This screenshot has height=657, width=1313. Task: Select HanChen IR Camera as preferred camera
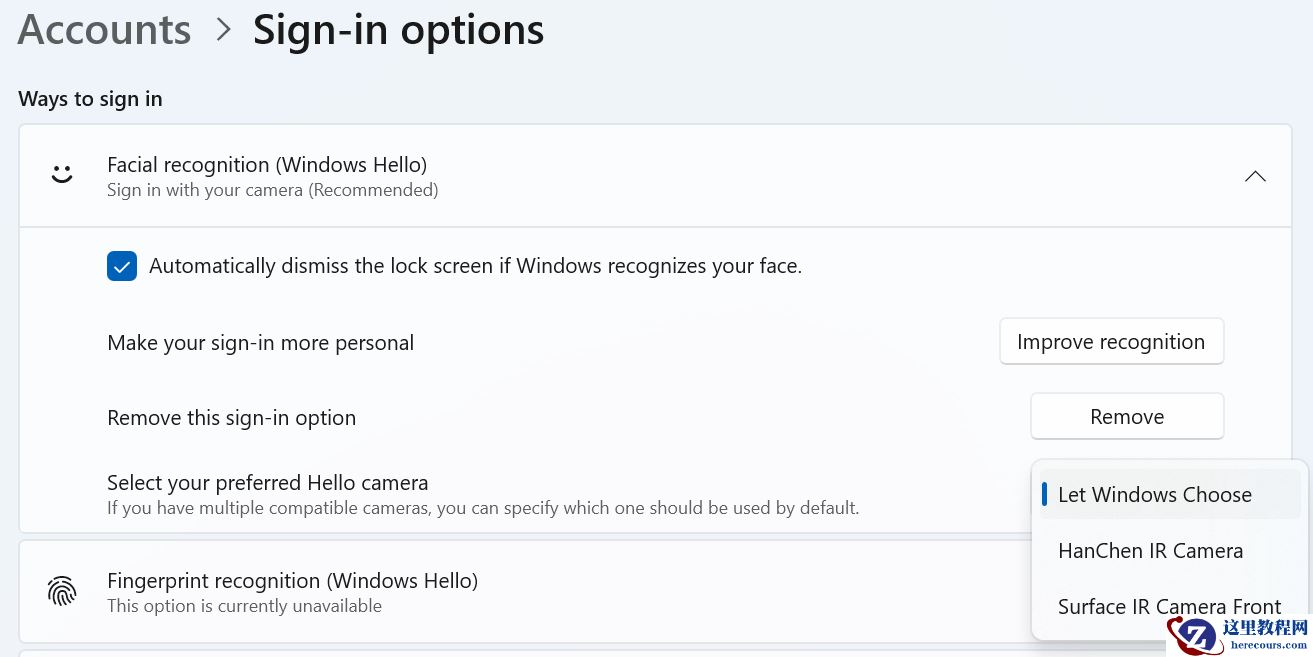[1150, 550]
